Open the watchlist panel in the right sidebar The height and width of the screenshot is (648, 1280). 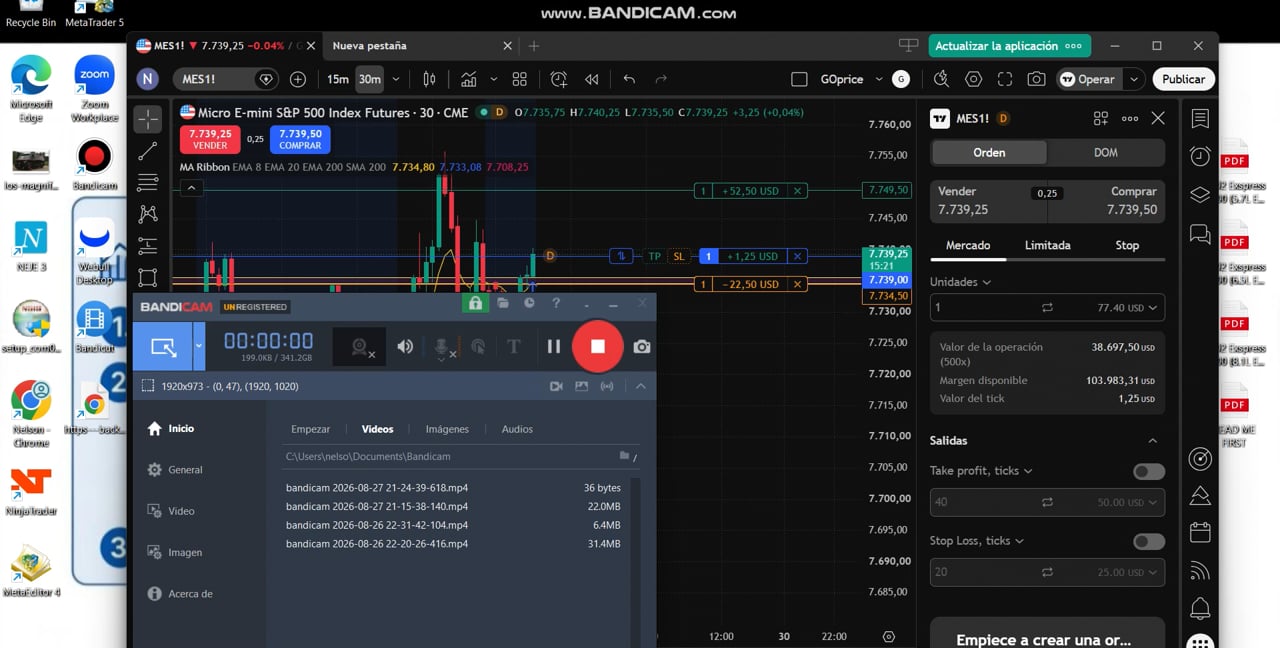coord(1200,119)
